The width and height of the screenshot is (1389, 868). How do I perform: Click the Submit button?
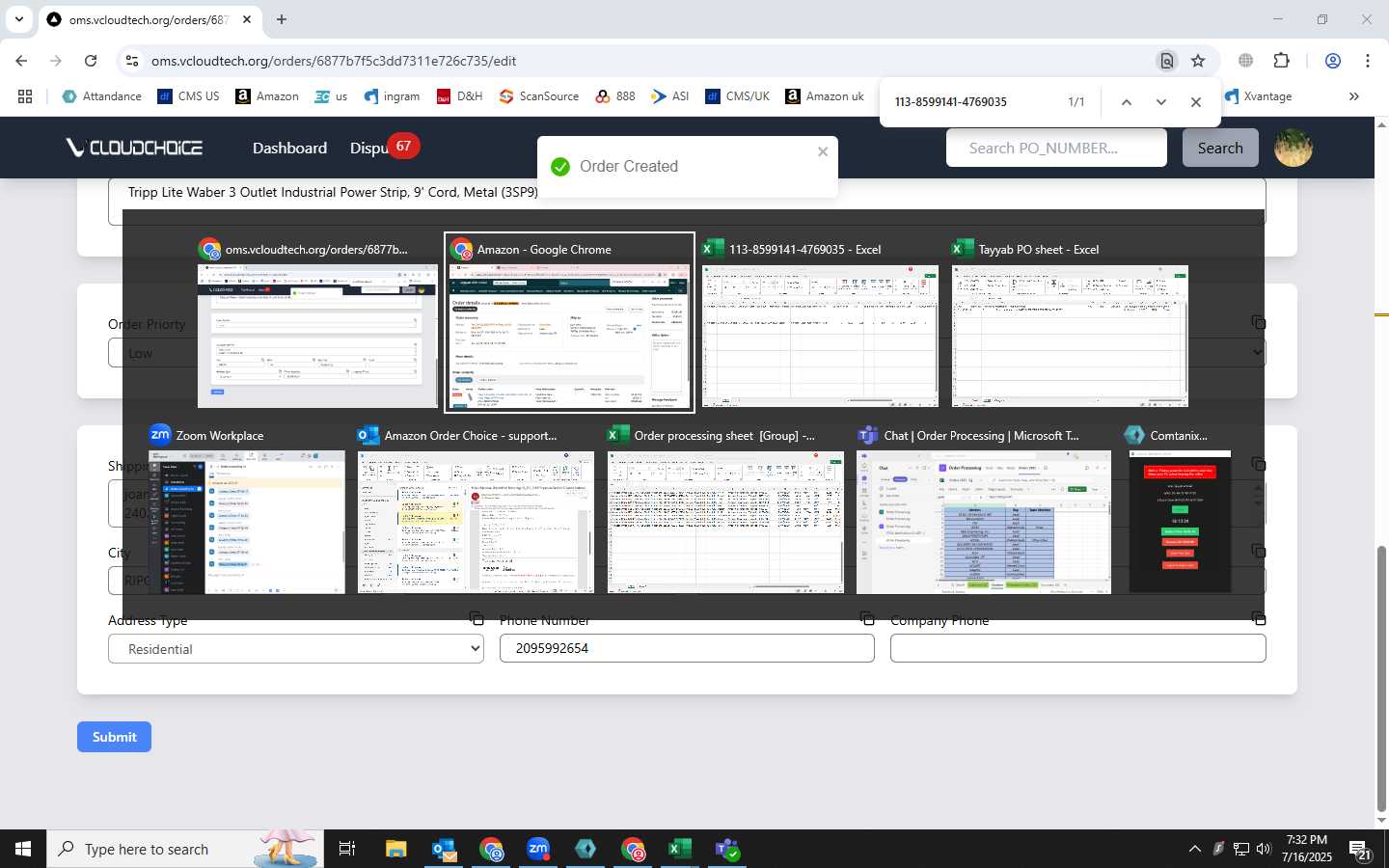(114, 737)
